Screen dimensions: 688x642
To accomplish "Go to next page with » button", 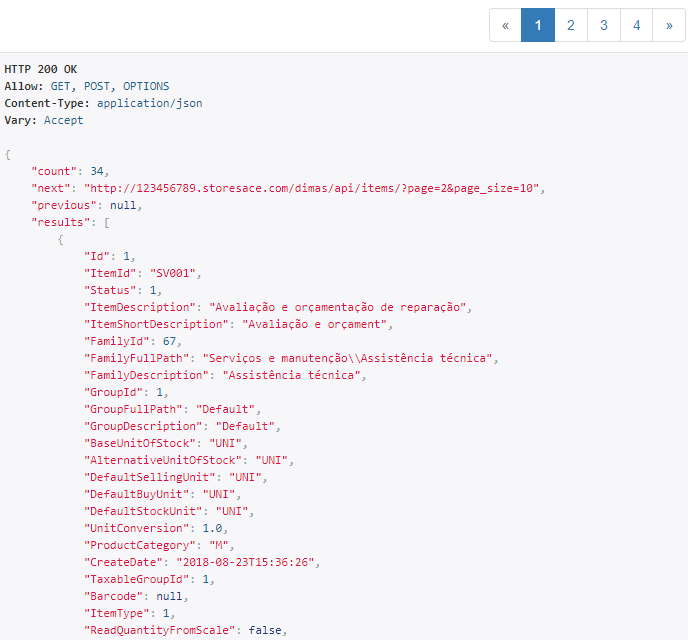I will coord(669,25).
